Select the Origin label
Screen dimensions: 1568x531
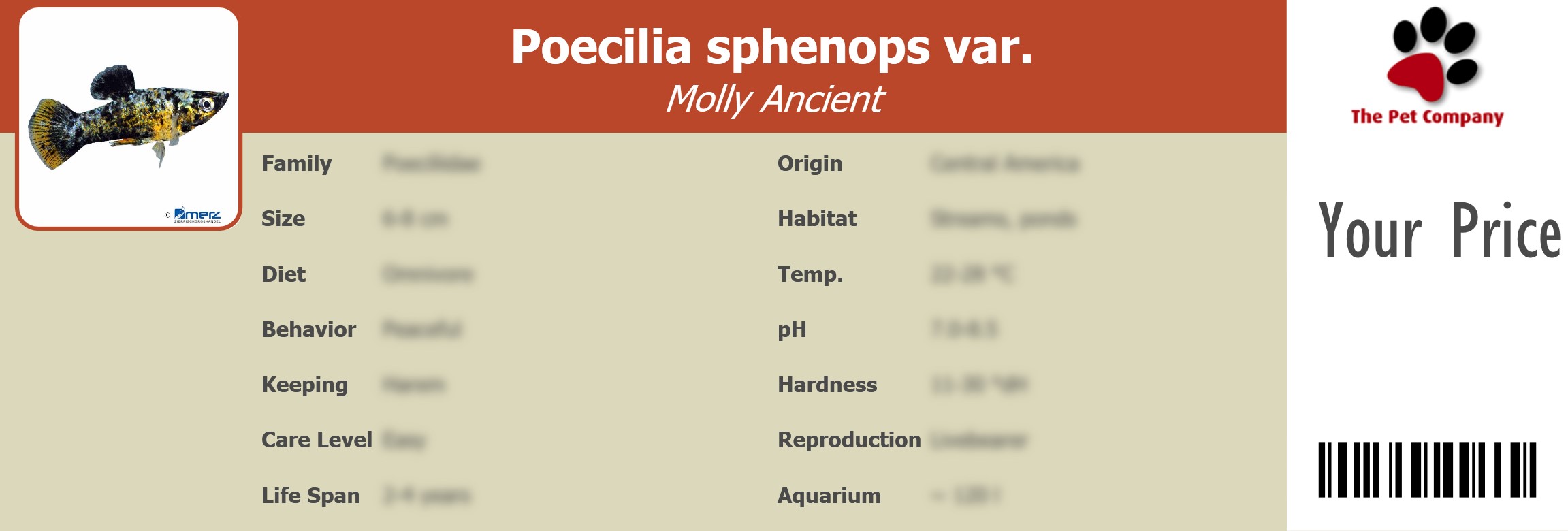coord(810,164)
